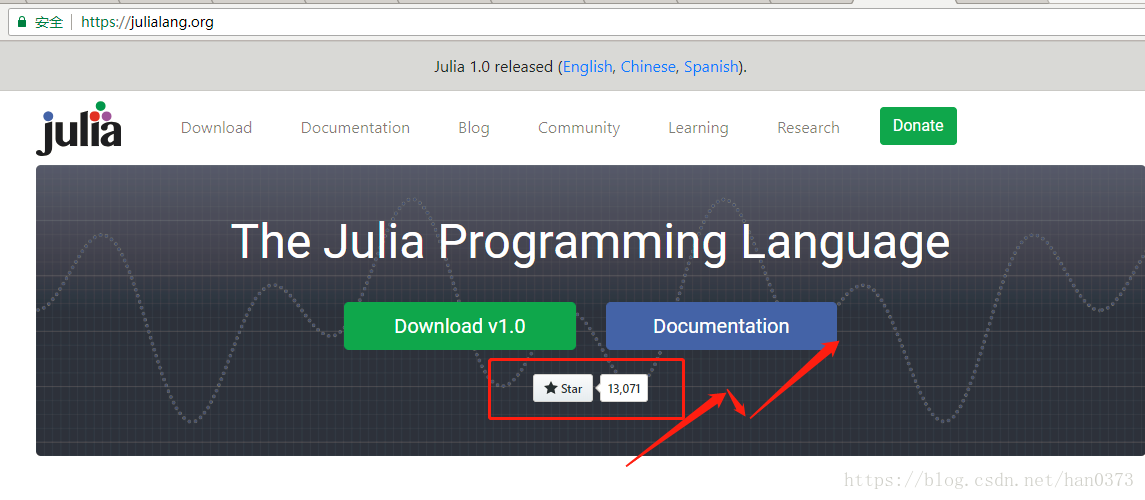Click the secure padlock icon in address bar
The height and width of the screenshot is (500, 1145).
click(x=22, y=22)
